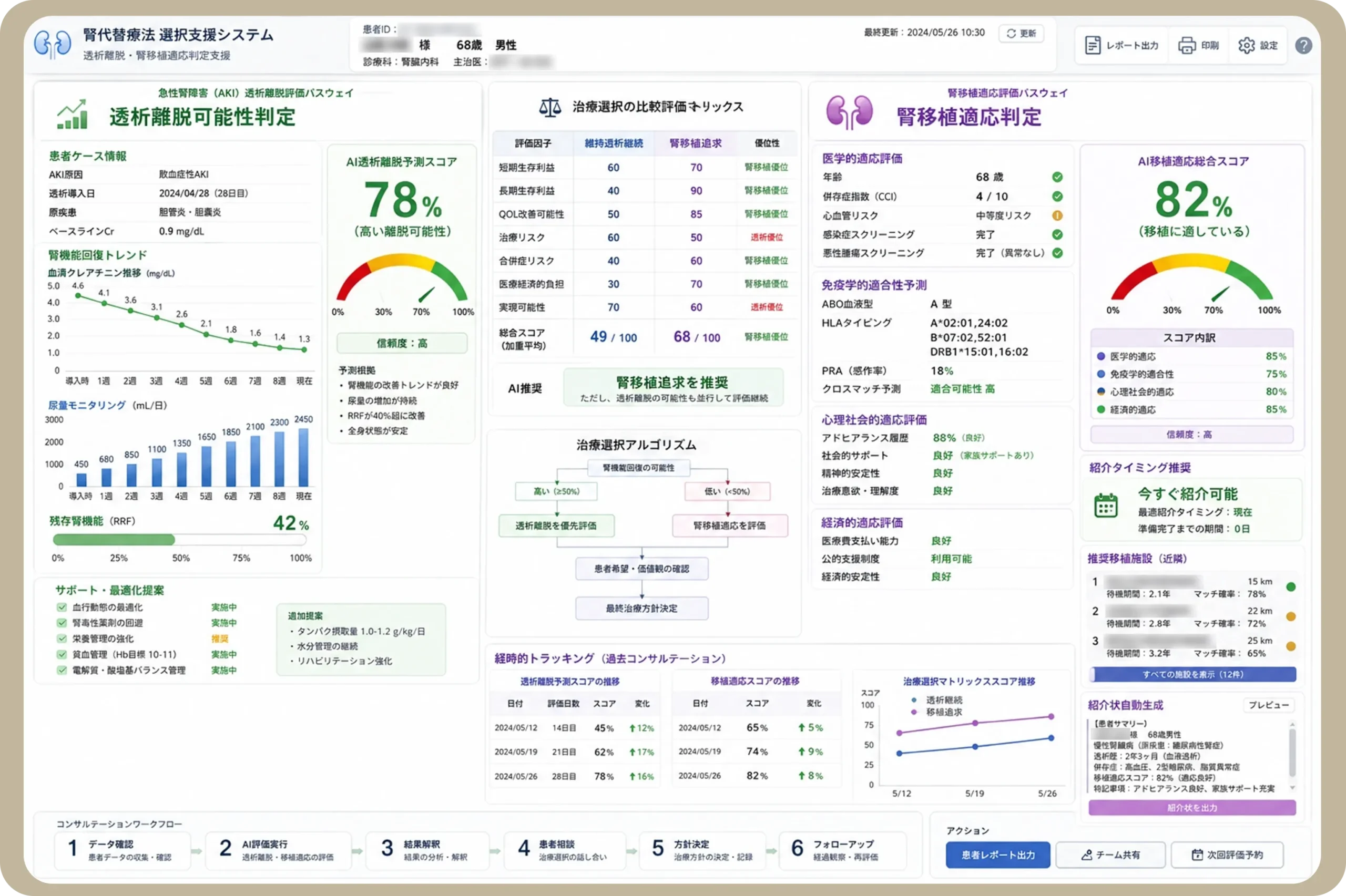
Task: Toggle 貧血管理 (Hb目標 10-11) checkbox
Action: (61, 654)
